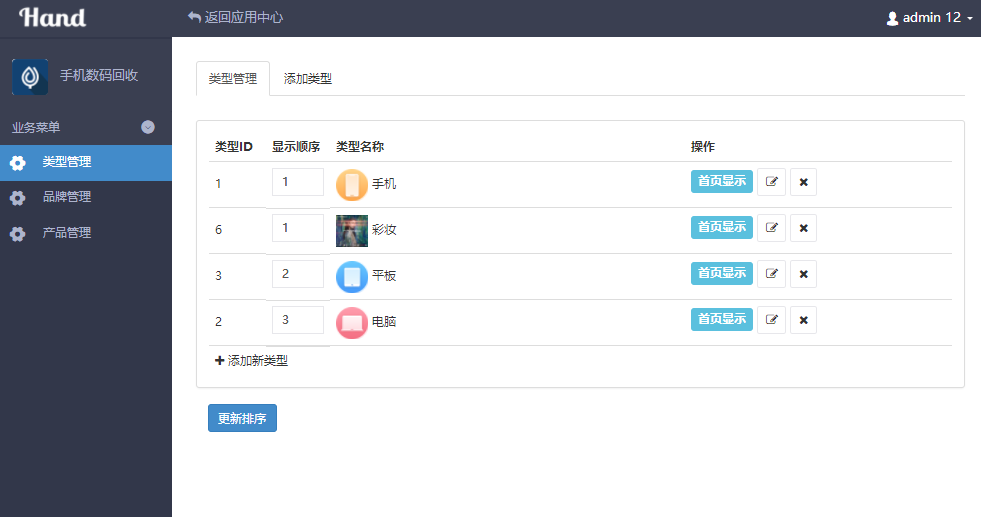Focus display order field for 手机
This screenshot has width=981, height=517.
(x=298, y=182)
